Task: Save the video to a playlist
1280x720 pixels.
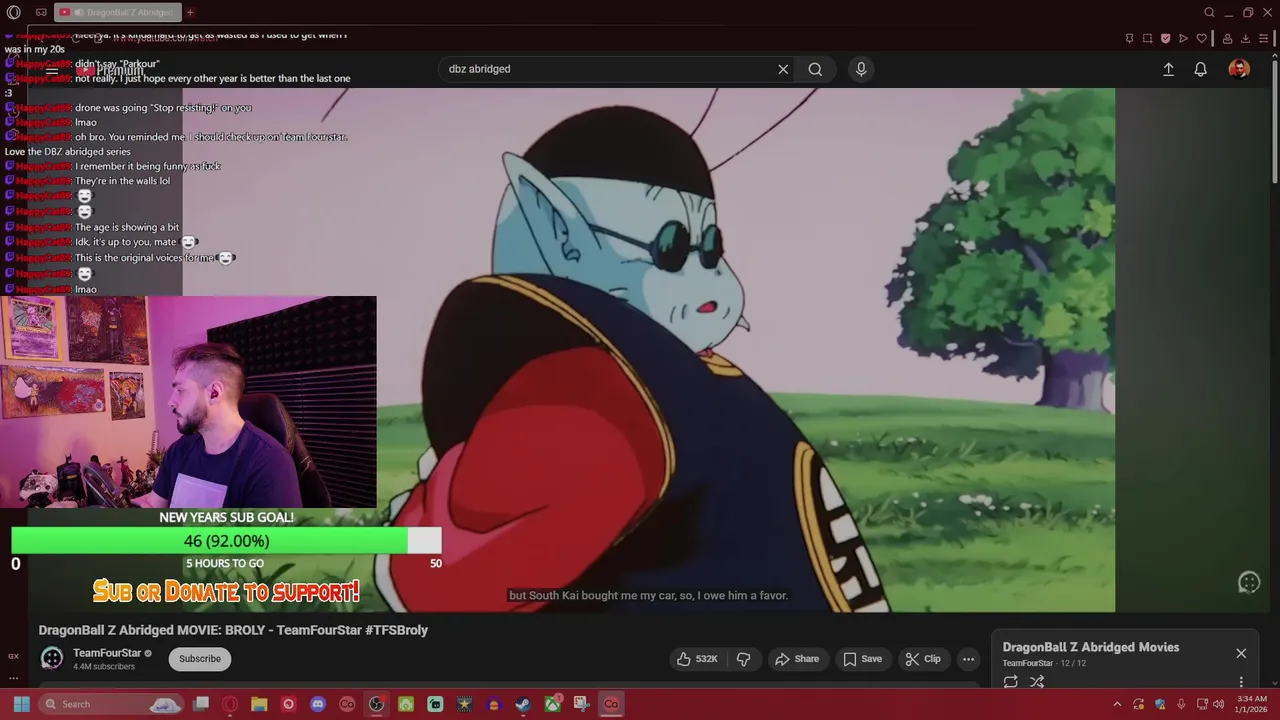Action: point(862,659)
